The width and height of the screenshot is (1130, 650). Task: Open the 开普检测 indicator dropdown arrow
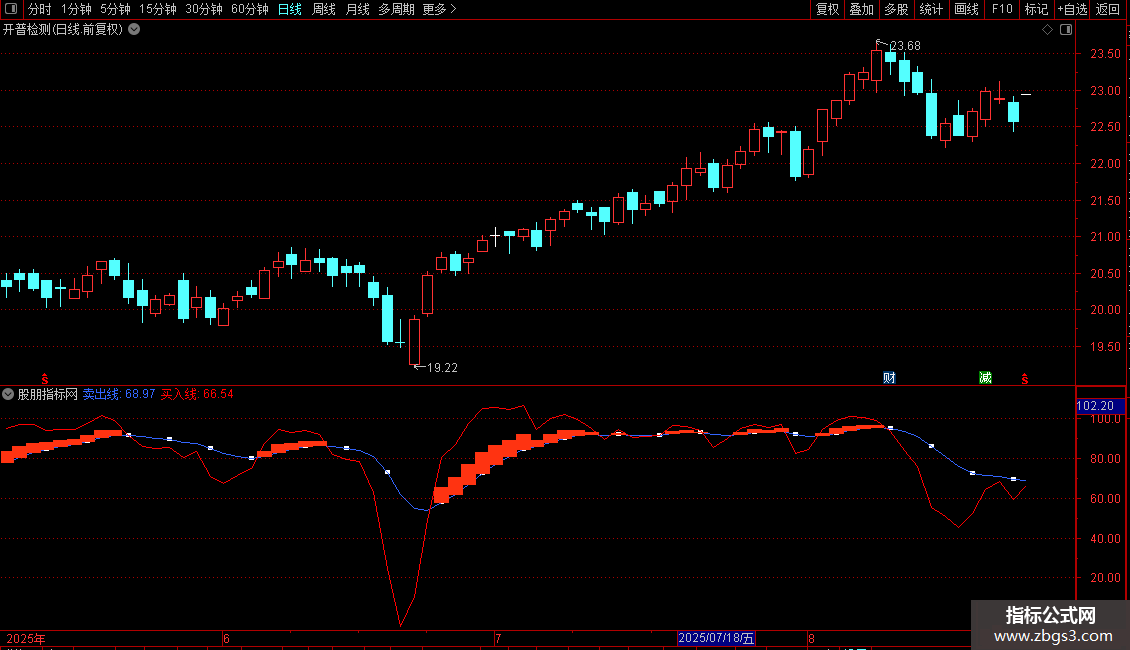point(134,30)
